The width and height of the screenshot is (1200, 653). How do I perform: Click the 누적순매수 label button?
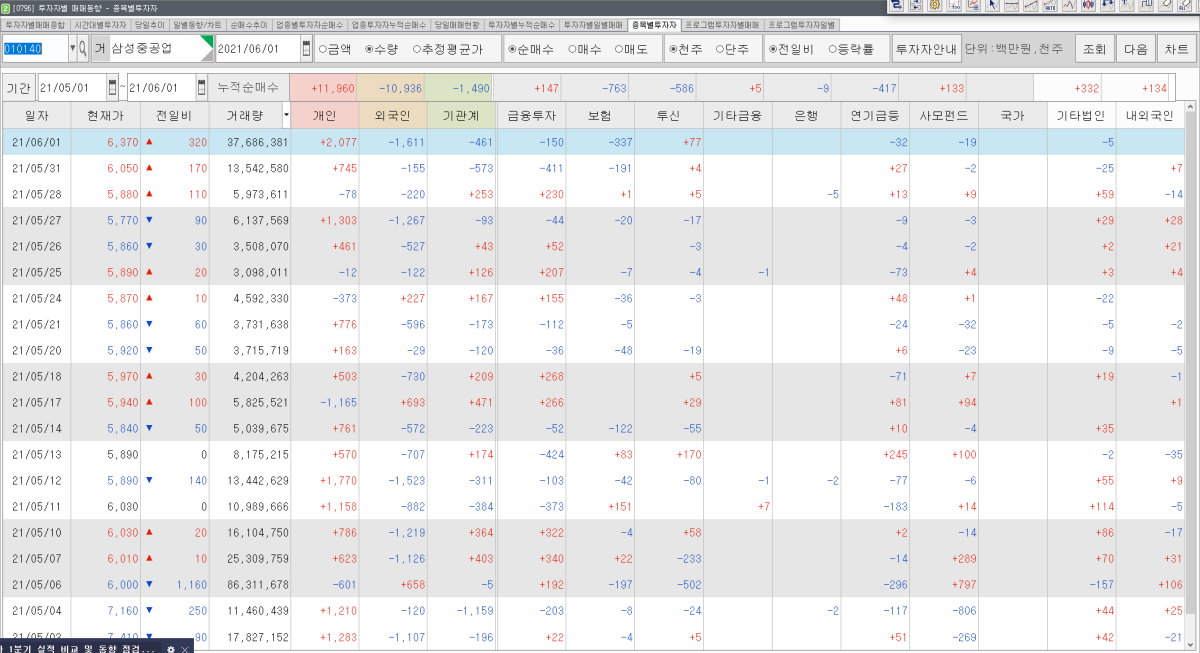pyautogui.click(x=250, y=88)
